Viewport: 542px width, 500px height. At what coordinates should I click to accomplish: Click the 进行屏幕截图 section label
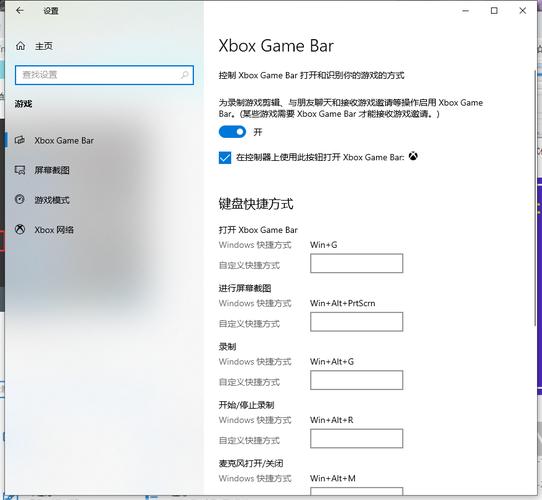245,288
